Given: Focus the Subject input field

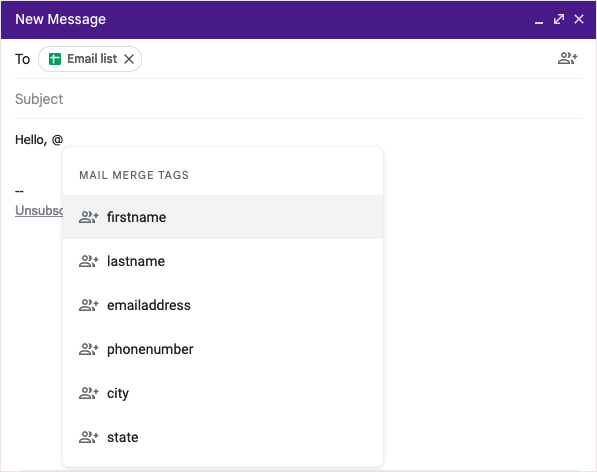Looking at the screenshot, I should (299, 99).
